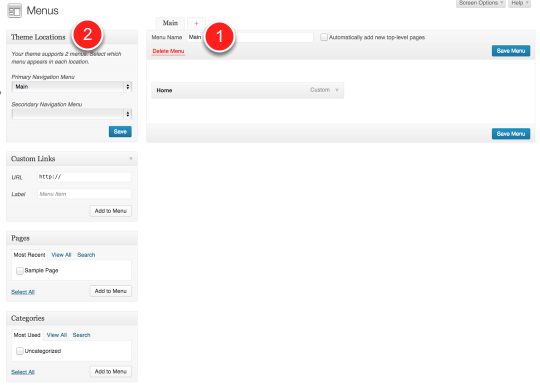Open Primary Navigation Menu dropdown
Viewport: 540px width, 385px height.
click(72, 86)
